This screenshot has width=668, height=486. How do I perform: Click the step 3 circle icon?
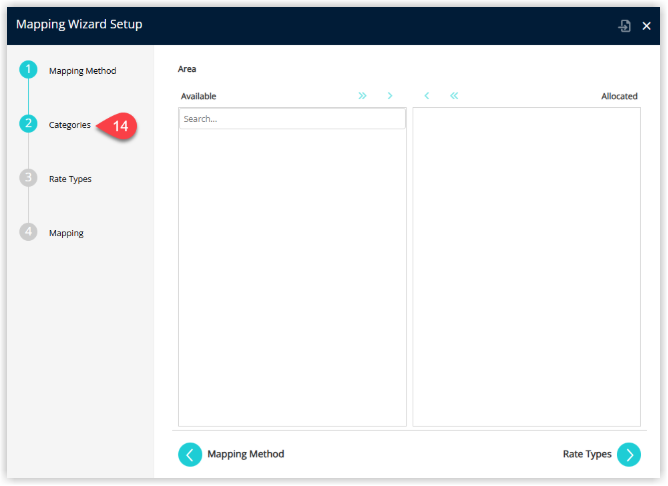pyautogui.click(x=28, y=178)
